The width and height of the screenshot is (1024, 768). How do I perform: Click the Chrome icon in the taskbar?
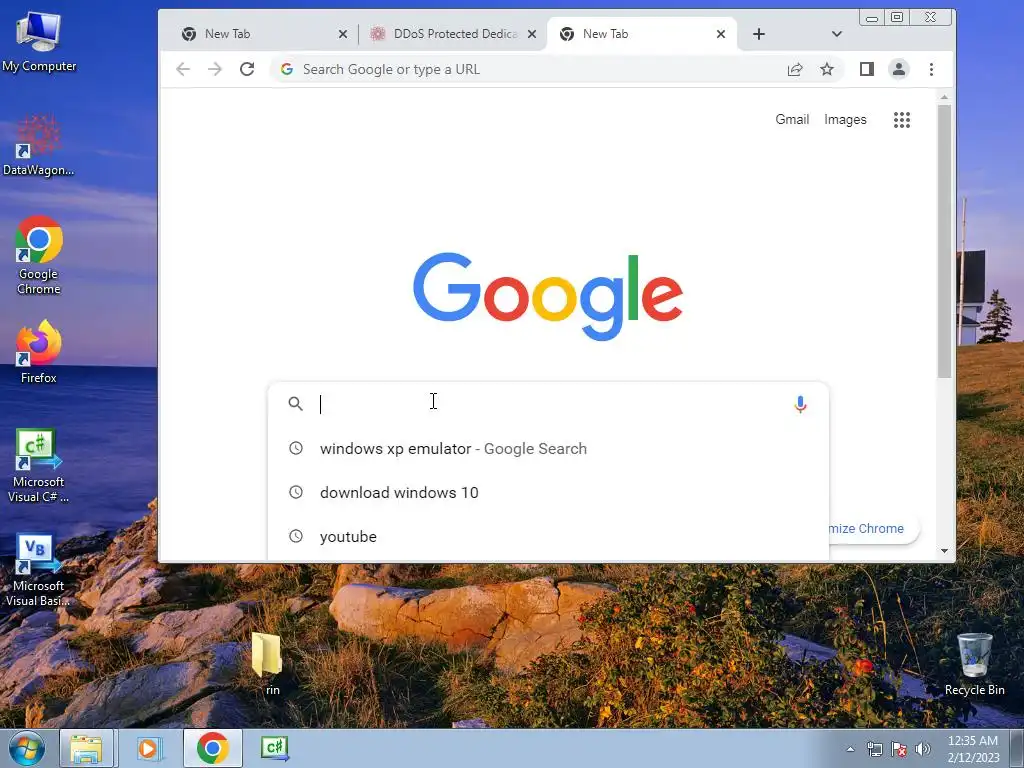pos(213,748)
